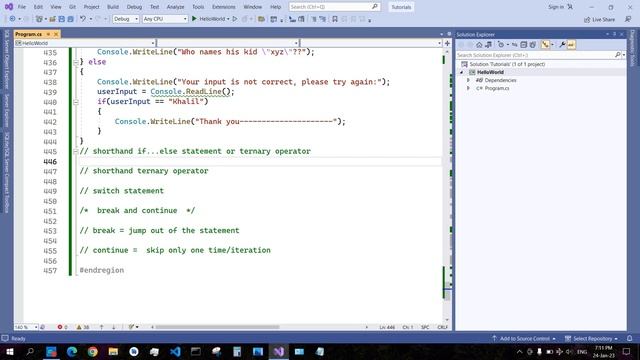The height and width of the screenshot is (360, 640).
Task: Open HelloWorld startup project dropdown arrow
Action: coord(228,19)
